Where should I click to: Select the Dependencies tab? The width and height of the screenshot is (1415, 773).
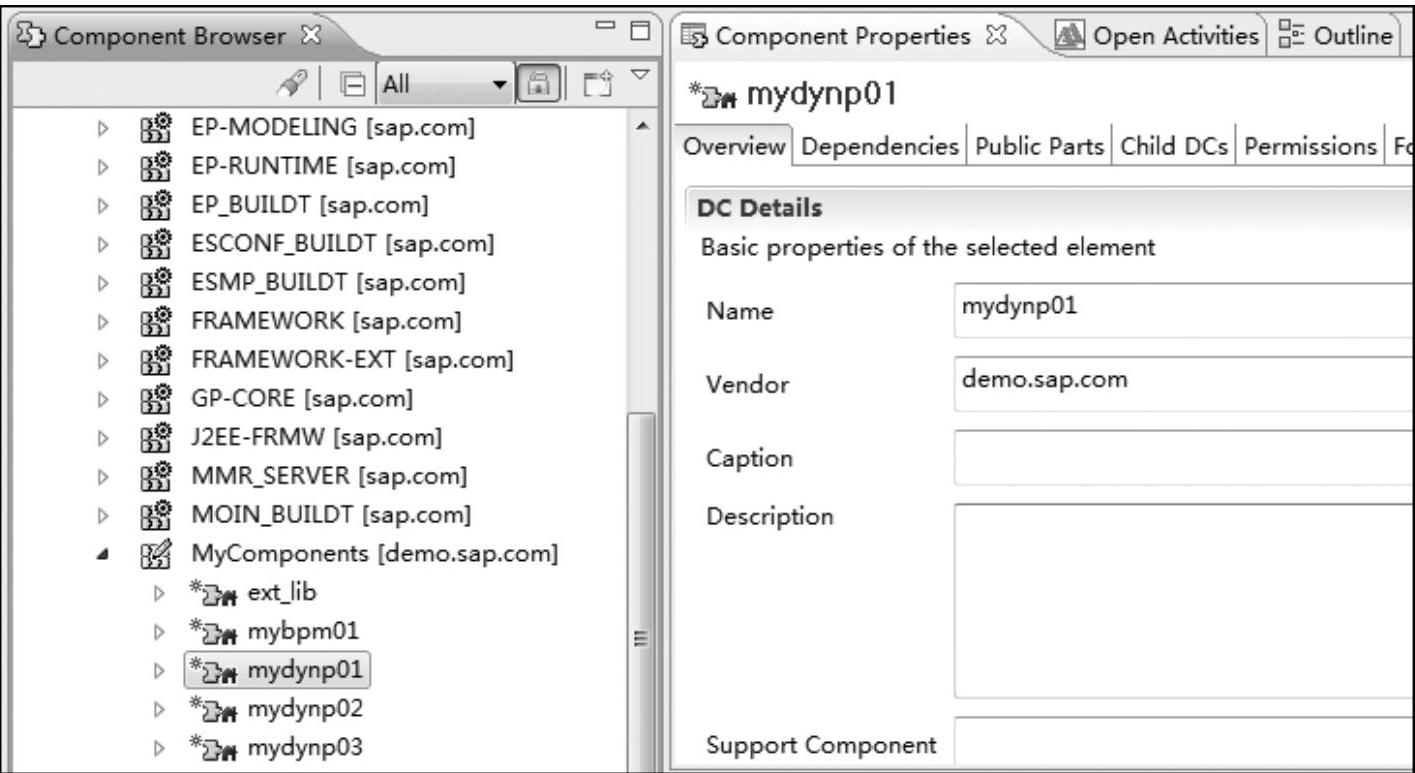pos(878,145)
